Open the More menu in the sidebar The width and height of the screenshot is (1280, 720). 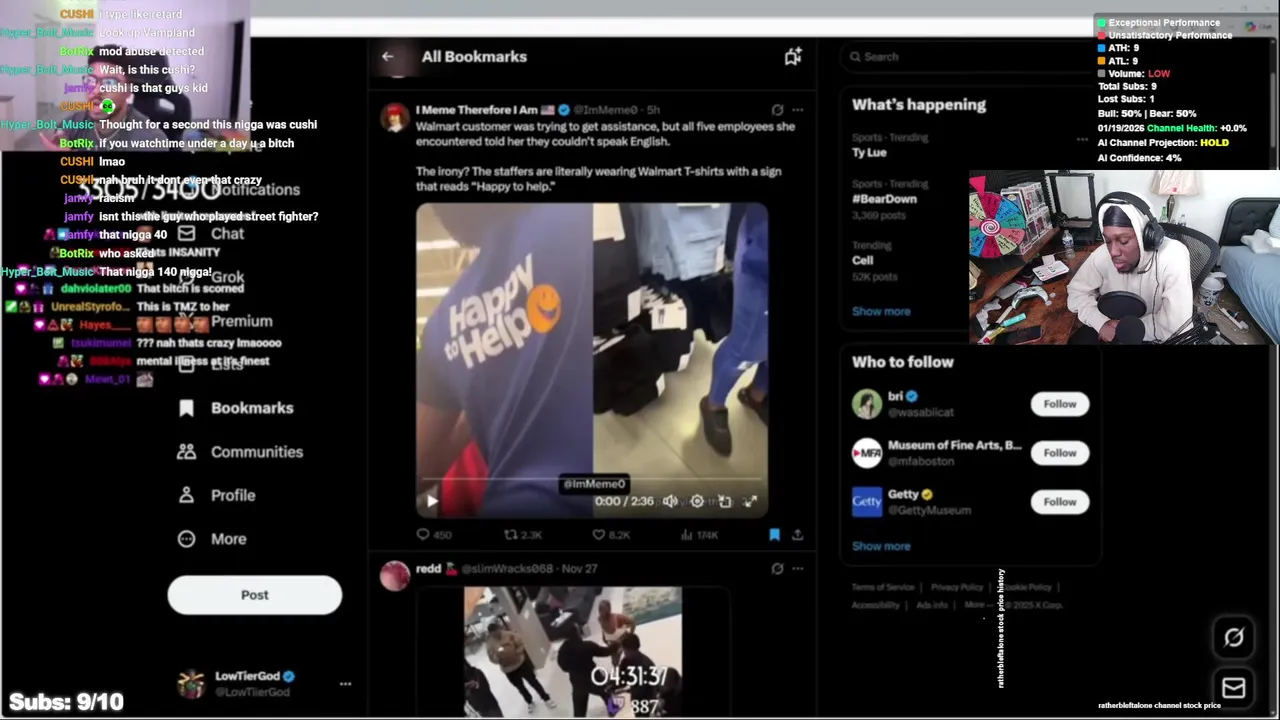click(x=213, y=539)
